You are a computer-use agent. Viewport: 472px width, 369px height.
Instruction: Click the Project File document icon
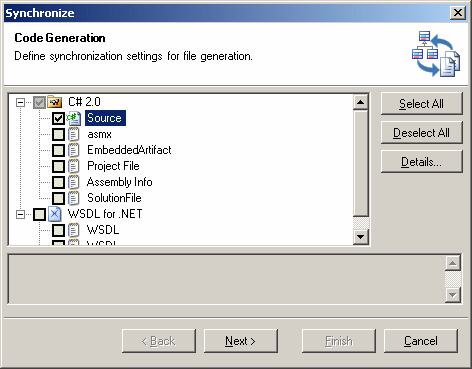point(73,166)
